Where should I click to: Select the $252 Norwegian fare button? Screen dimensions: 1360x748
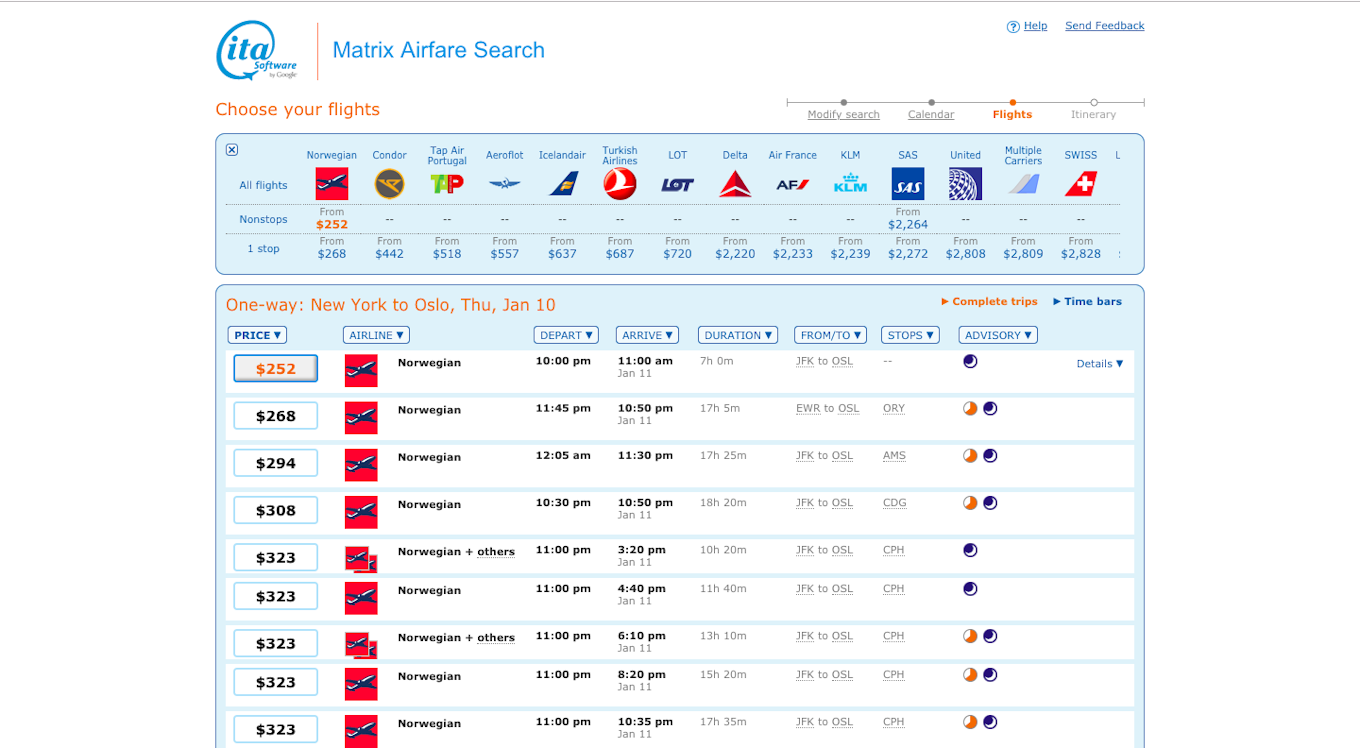[x=276, y=369]
